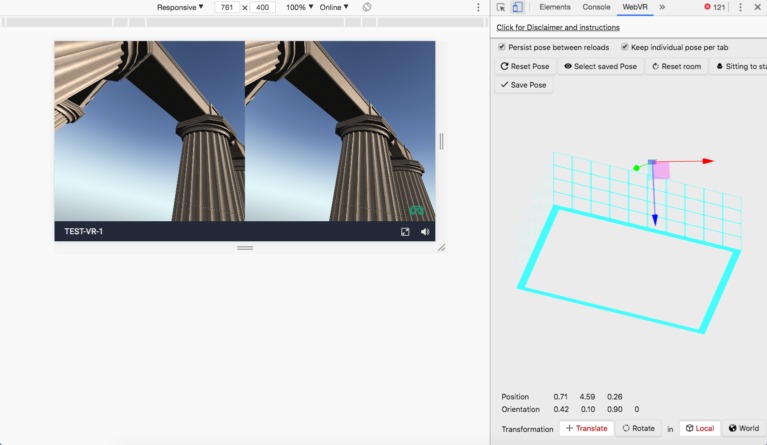Toggle Keep individual pose per tab checkbox
The width and height of the screenshot is (767, 445).
[x=625, y=47]
